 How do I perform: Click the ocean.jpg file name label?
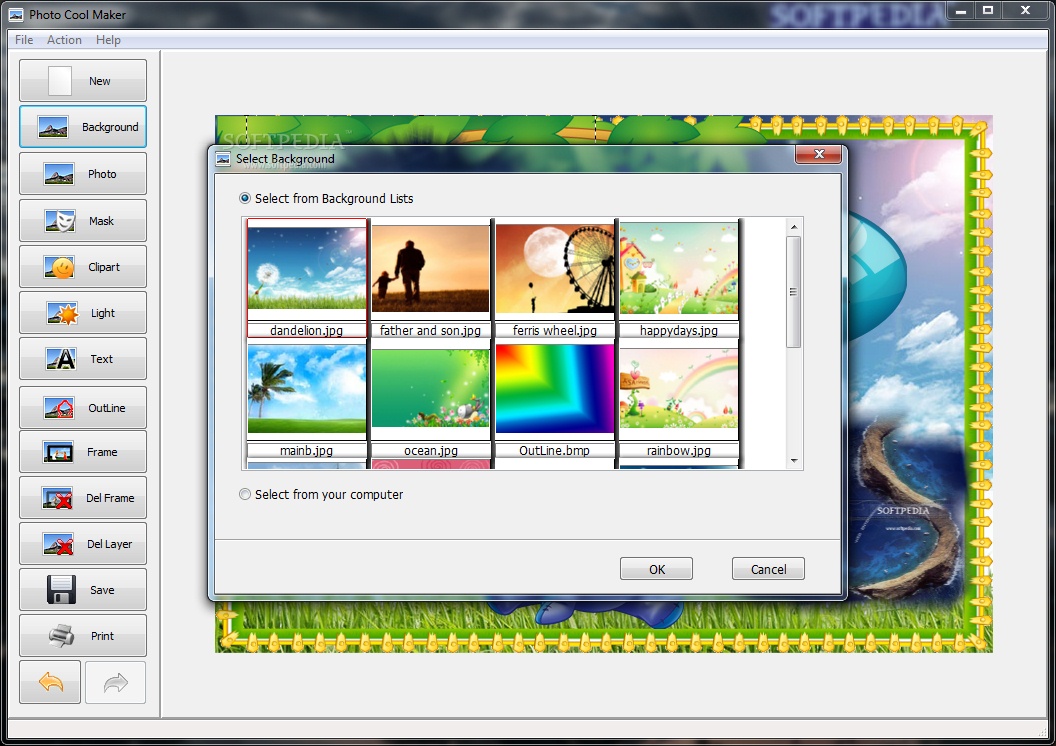coord(431,450)
